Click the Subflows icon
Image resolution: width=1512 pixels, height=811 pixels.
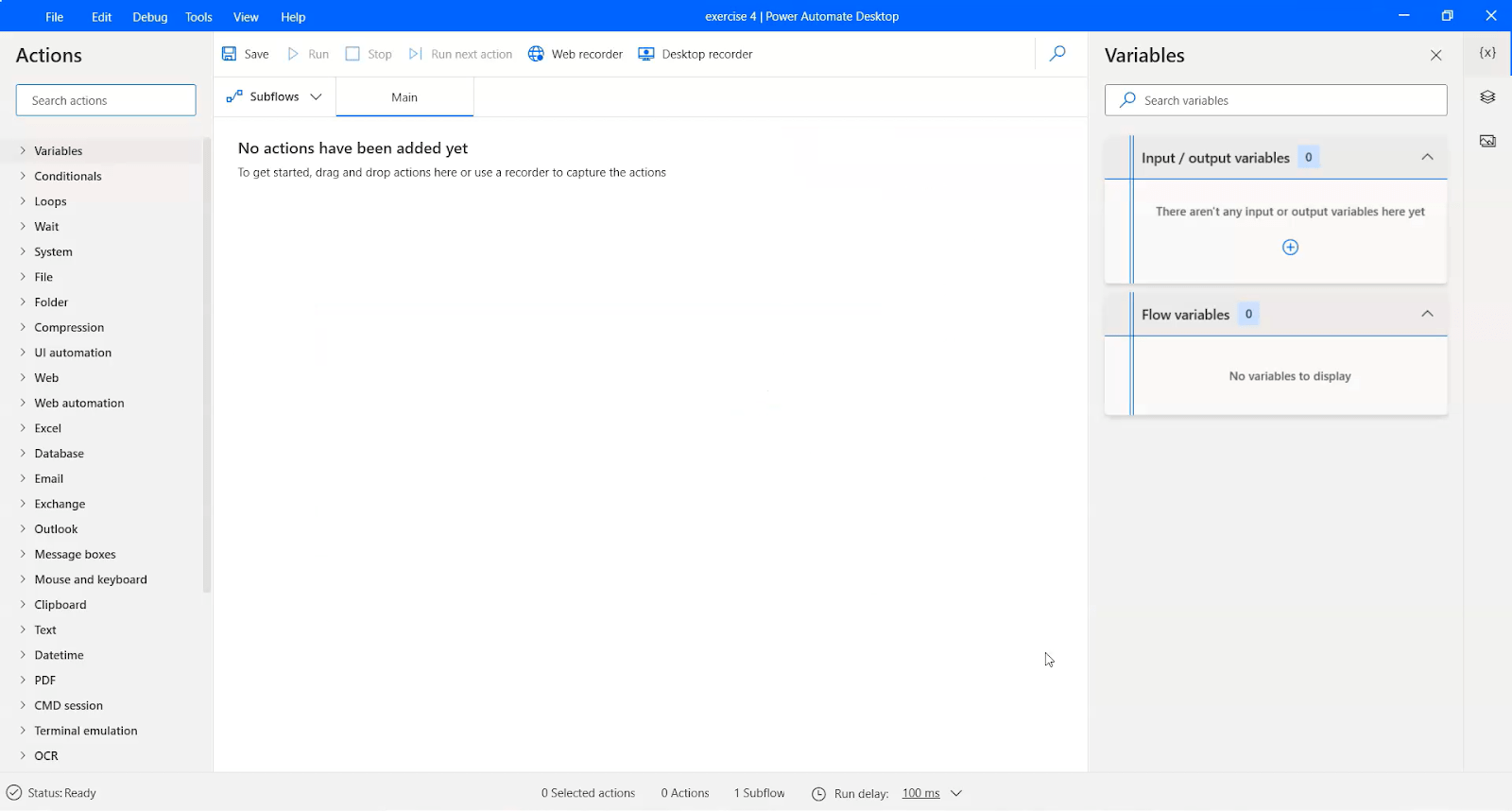point(234,96)
